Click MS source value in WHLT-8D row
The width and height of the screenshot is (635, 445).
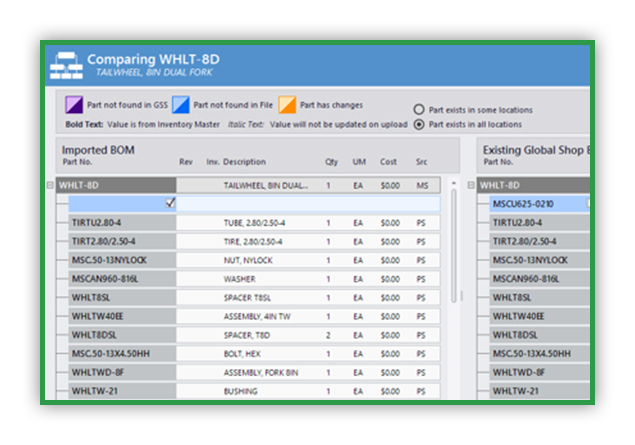pos(422,185)
